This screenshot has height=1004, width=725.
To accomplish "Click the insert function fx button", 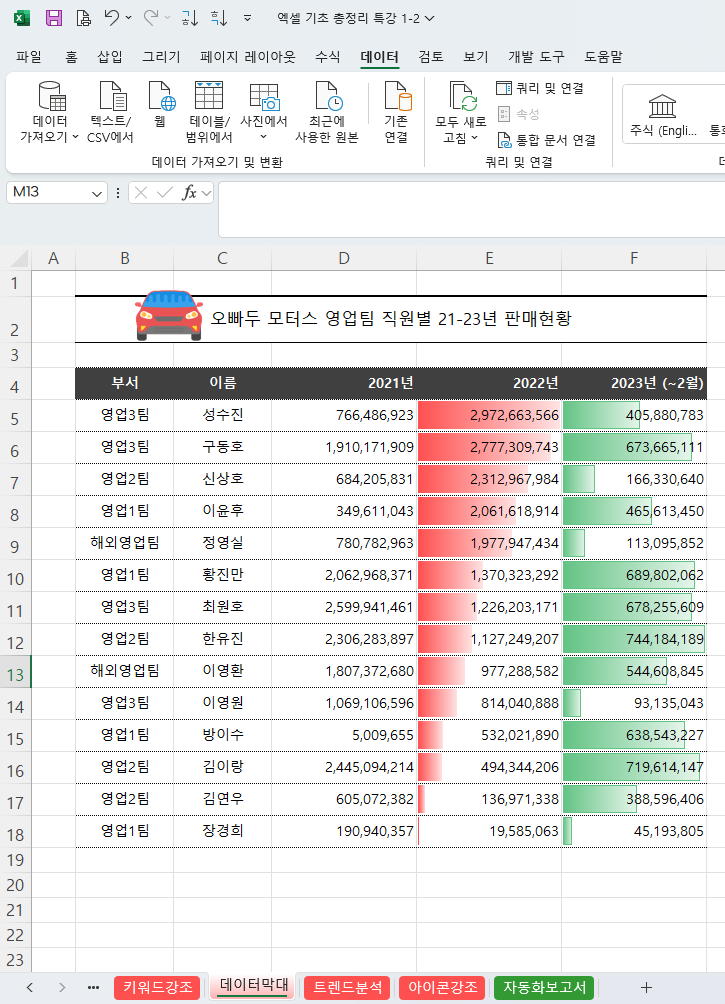I will click(189, 193).
